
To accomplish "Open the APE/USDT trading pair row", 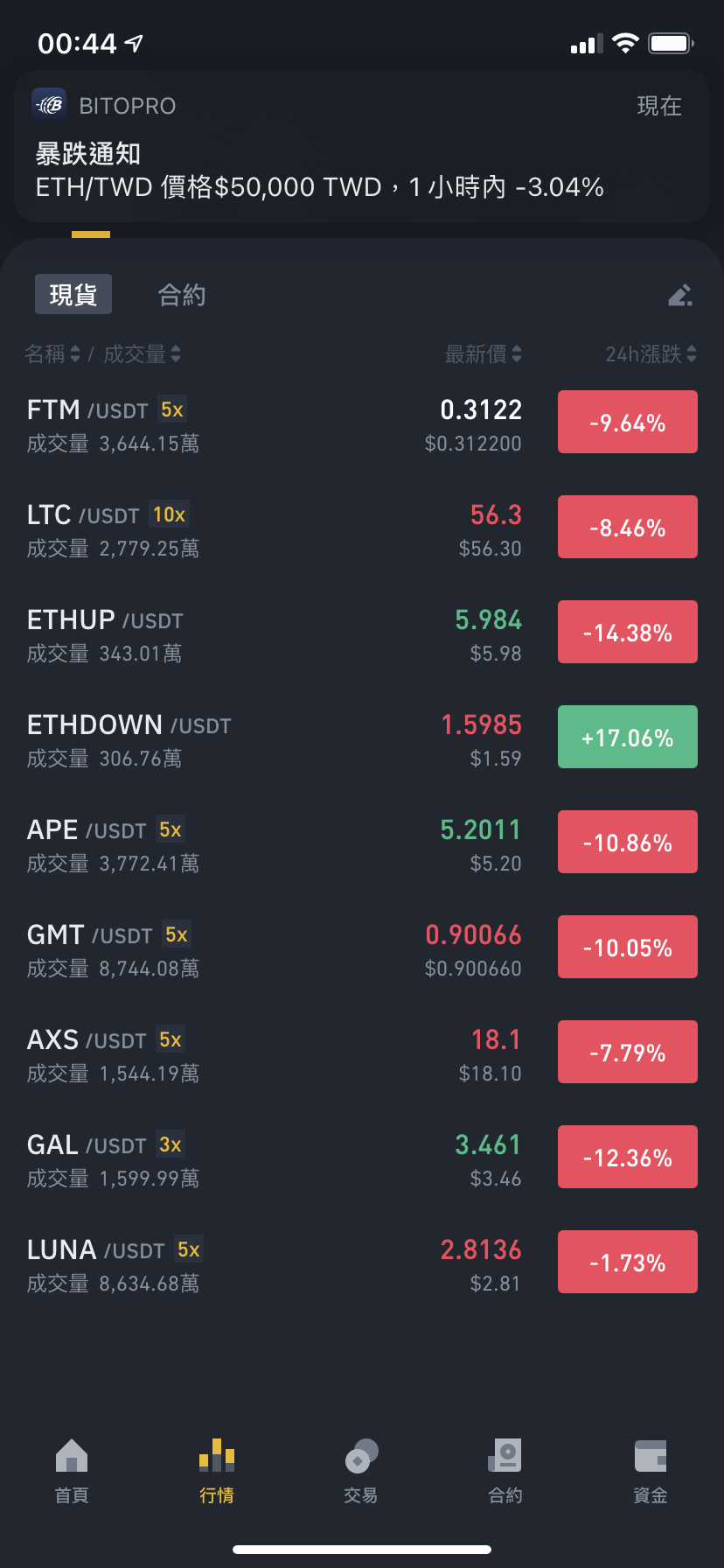I will [x=362, y=843].
